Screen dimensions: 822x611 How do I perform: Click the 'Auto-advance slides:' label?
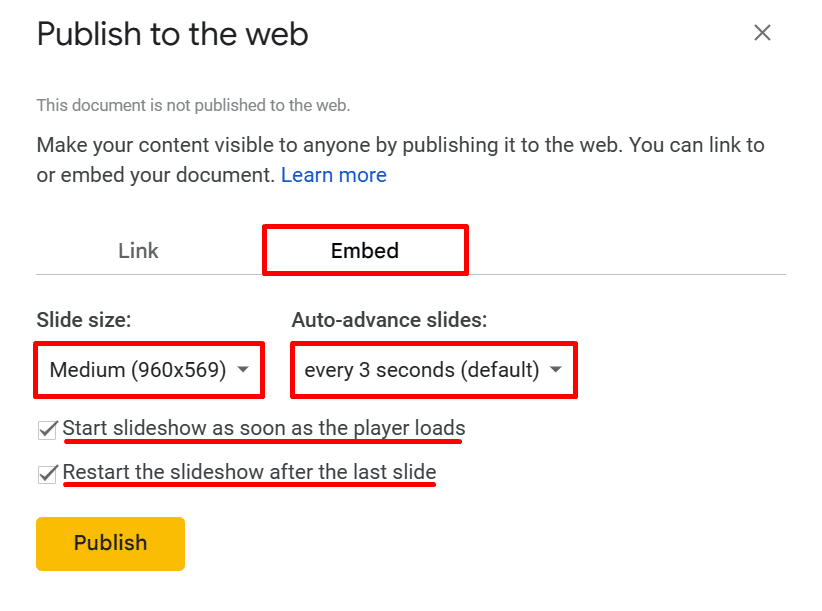(389, 320)
